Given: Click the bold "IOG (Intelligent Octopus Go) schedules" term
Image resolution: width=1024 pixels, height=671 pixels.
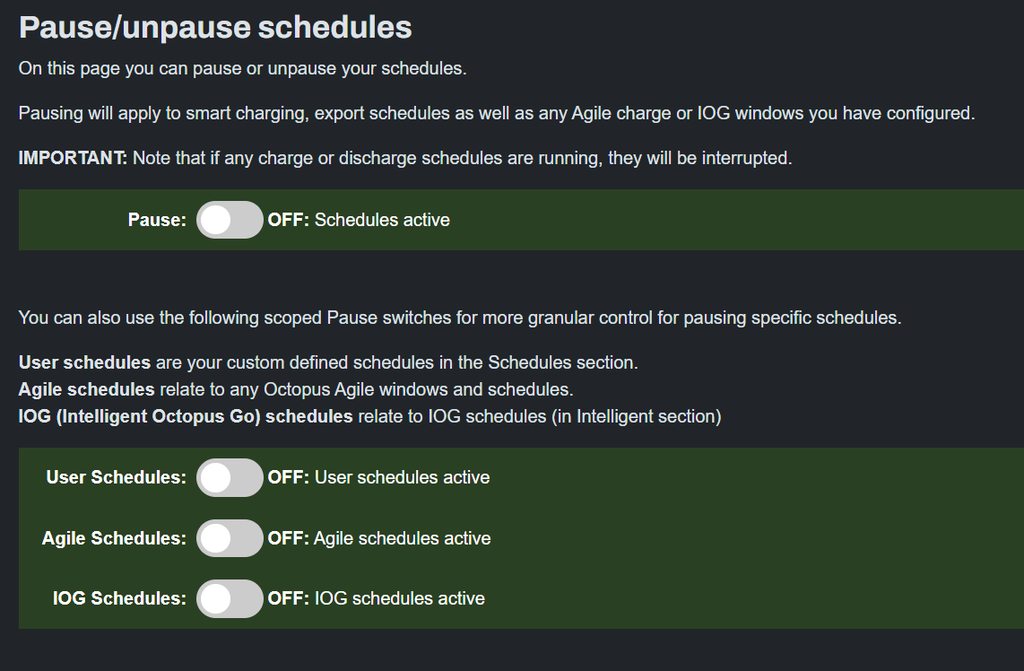Looking at the screenshot, I should [x=186, y=416].
